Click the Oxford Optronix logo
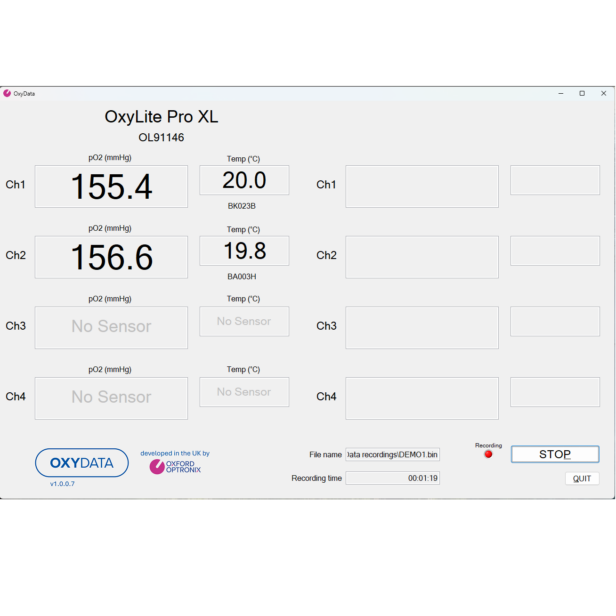This screenshot has height=616, width=616. [x=175, y=466]
